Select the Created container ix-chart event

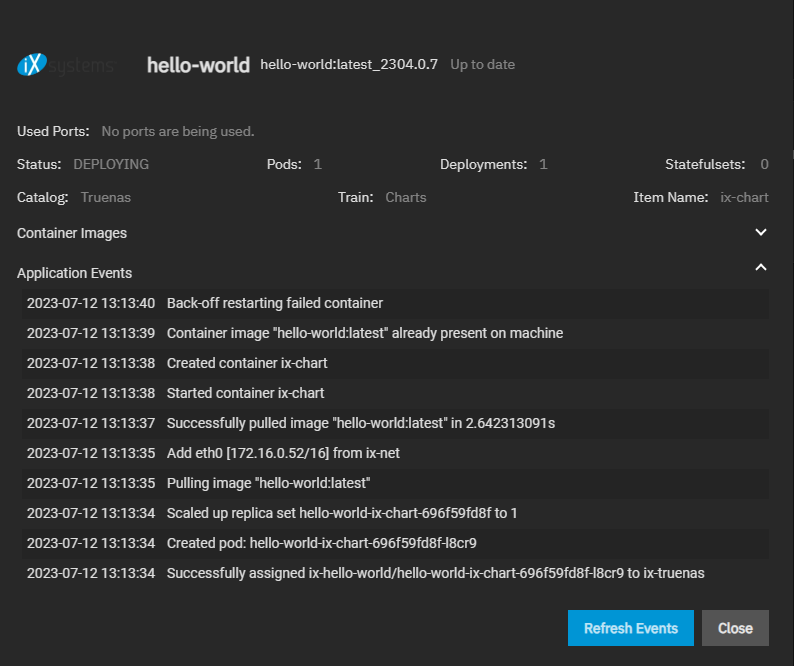click(x=395, y=363)
